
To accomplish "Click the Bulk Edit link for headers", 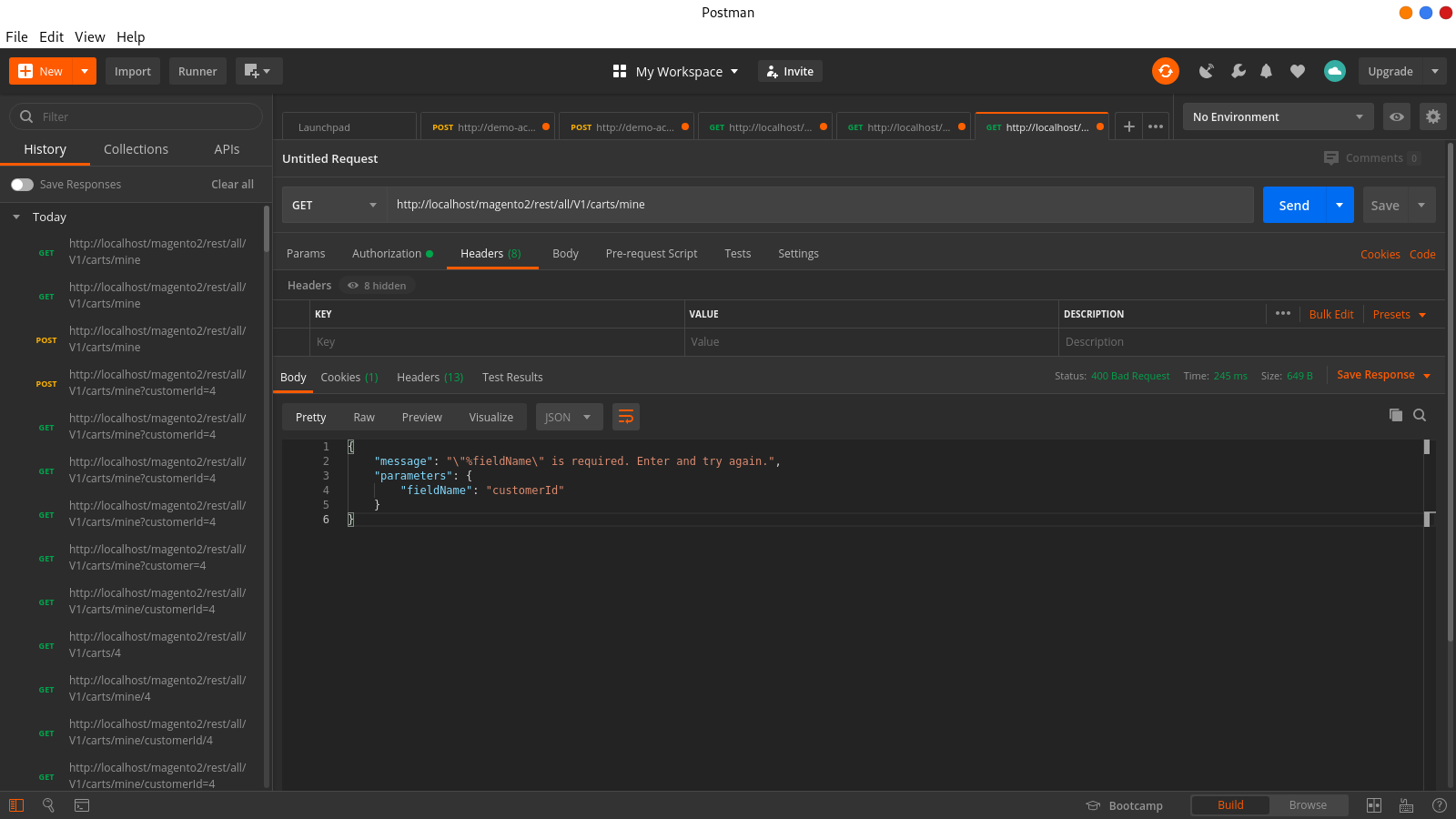I will tap(1331, 314).
